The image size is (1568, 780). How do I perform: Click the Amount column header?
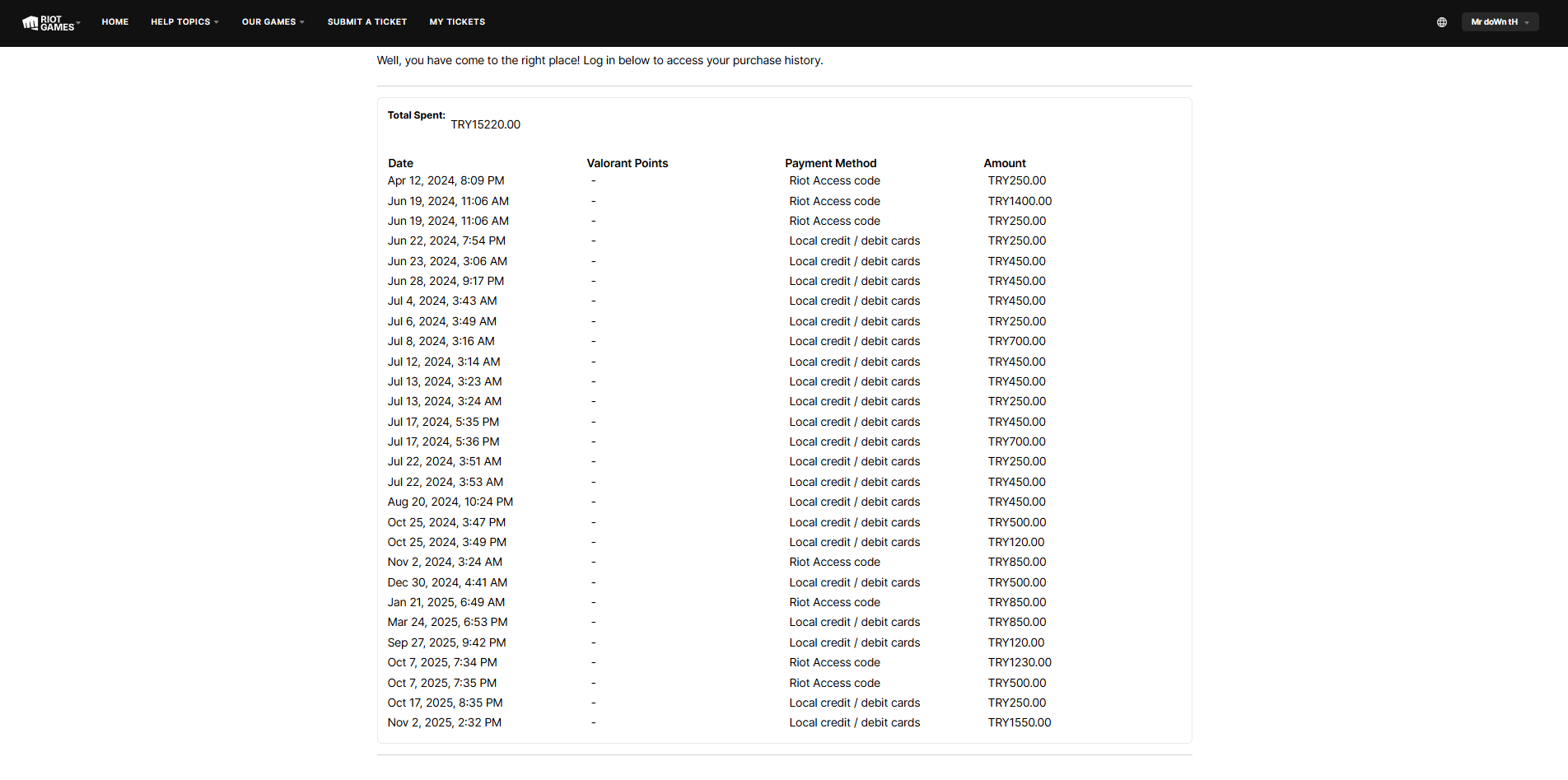click(x=1005, y=163)
